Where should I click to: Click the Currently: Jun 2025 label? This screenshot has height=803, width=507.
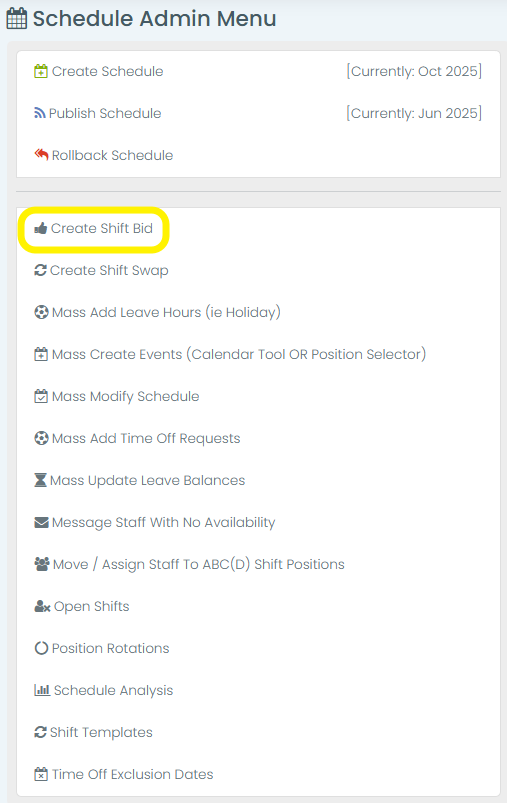pos(414,113)
